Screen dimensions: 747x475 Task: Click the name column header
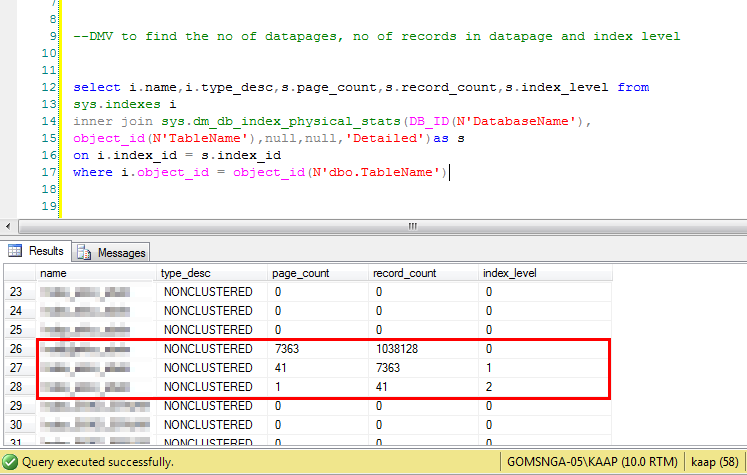click(x=95, y=273)
